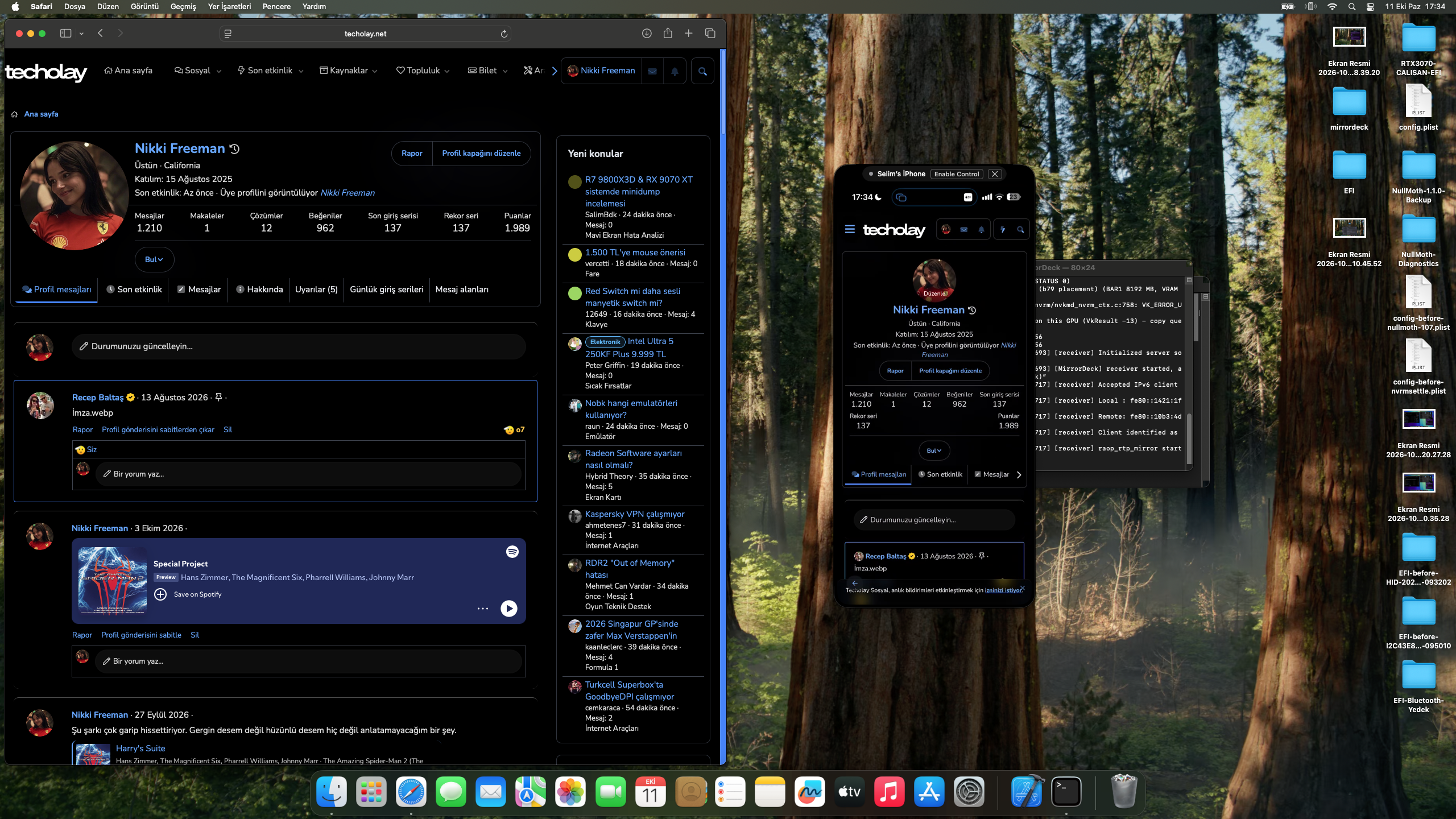Open Yer İşaretleri menu in menu bar
The height and width of the screenshot is (819, 1456).
tap(229, 6)
